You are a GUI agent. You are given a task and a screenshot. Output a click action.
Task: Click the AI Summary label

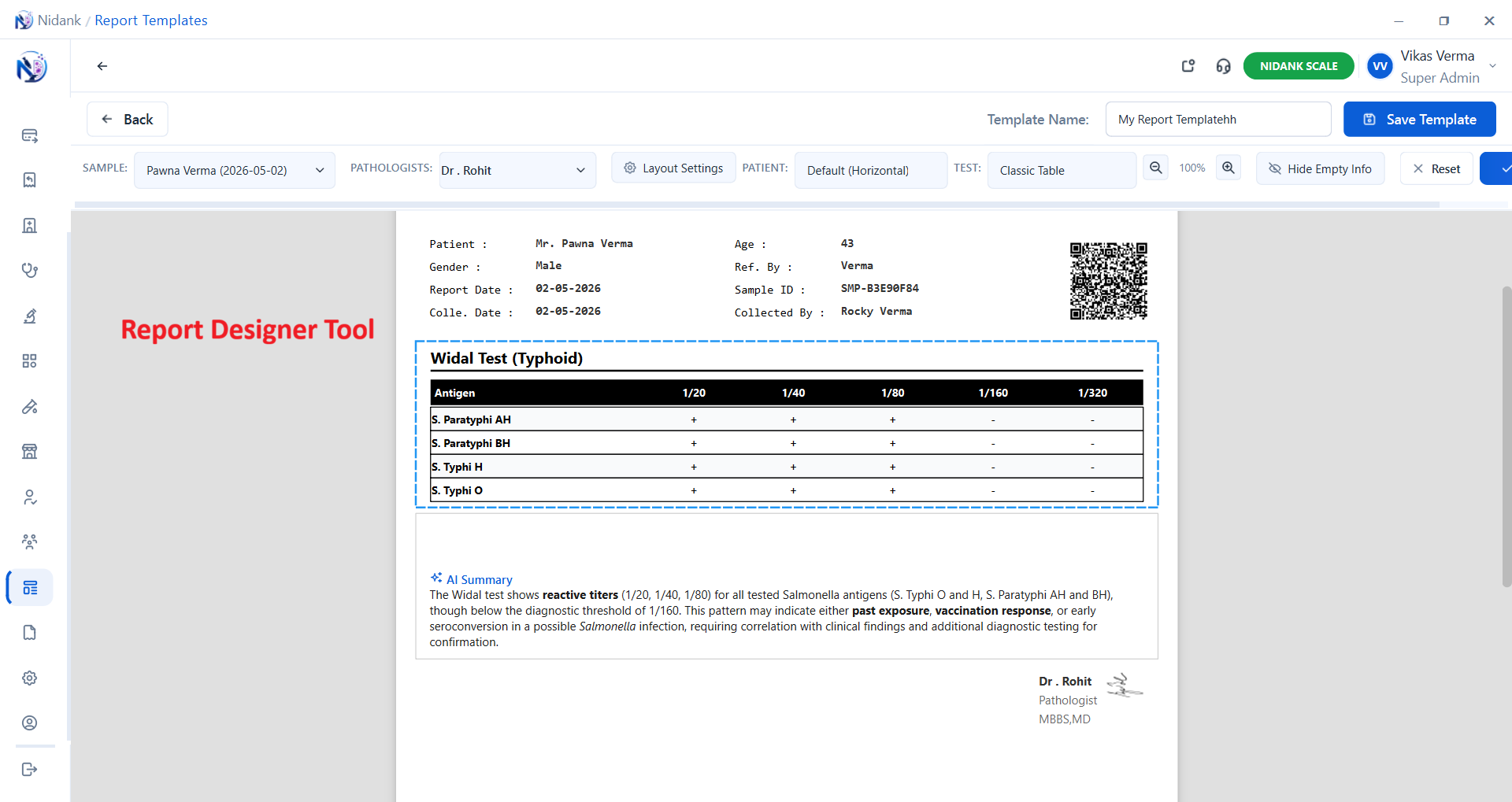click(480, 580)
